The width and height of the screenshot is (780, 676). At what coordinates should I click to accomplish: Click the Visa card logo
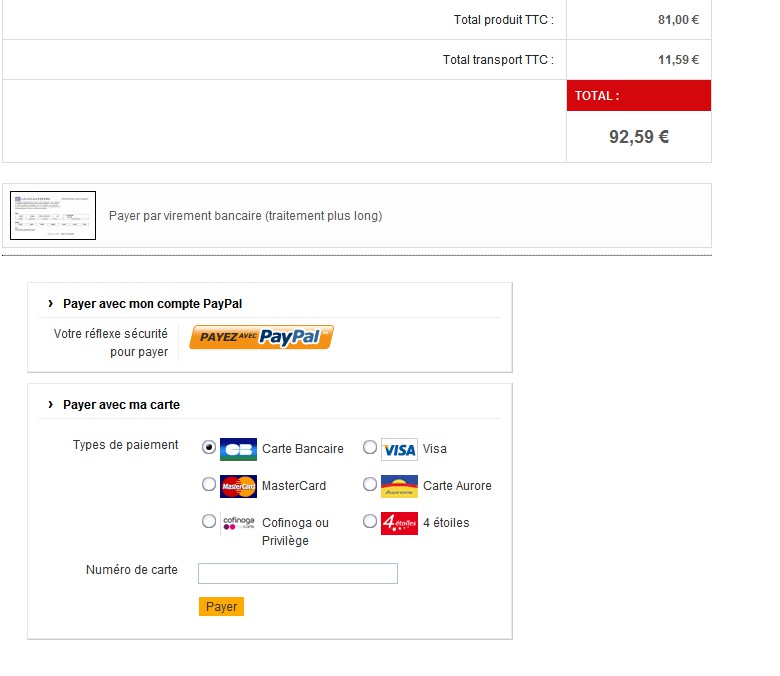tap(399, 449)
